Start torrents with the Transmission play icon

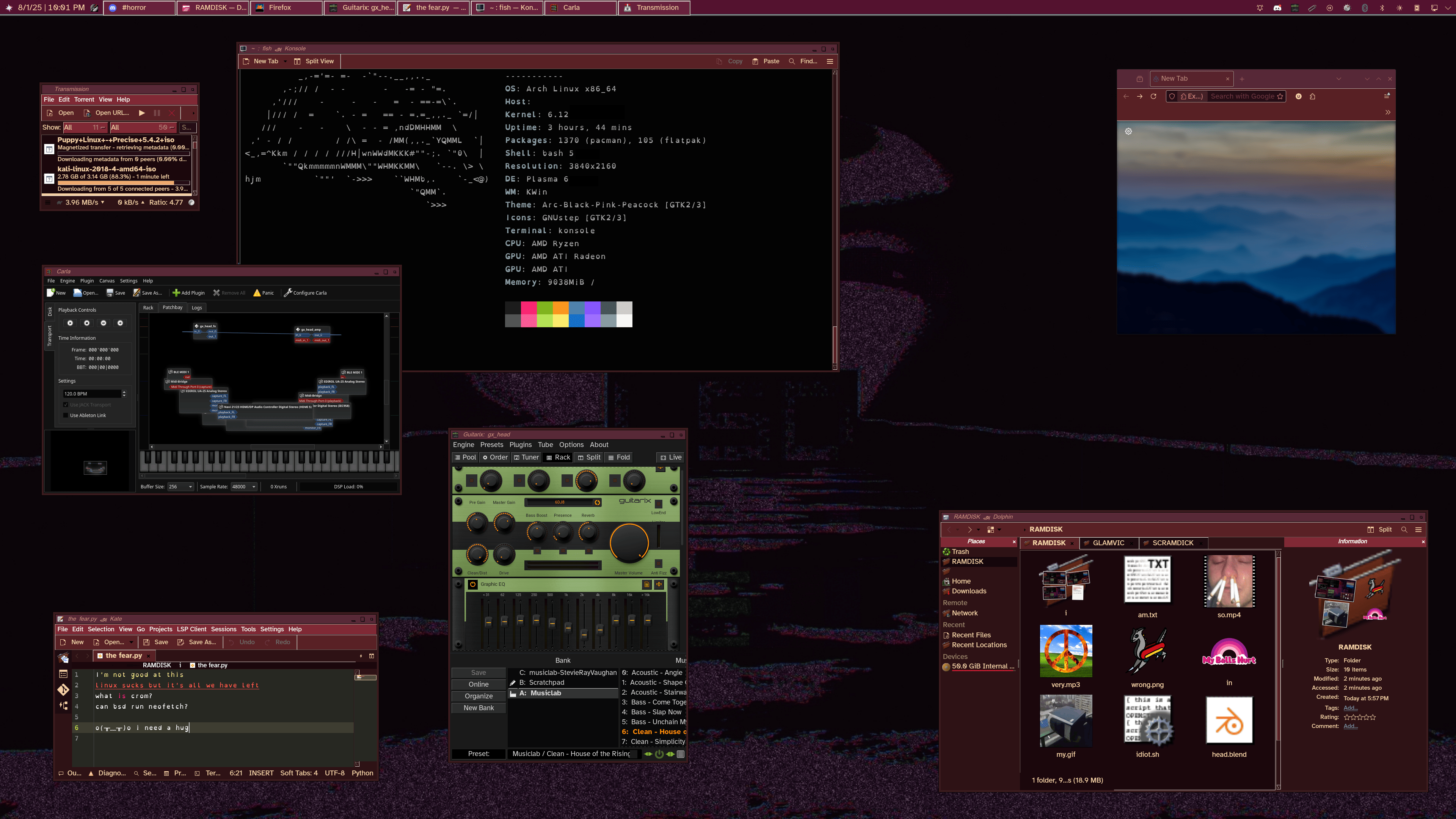(x=142, y=113)
